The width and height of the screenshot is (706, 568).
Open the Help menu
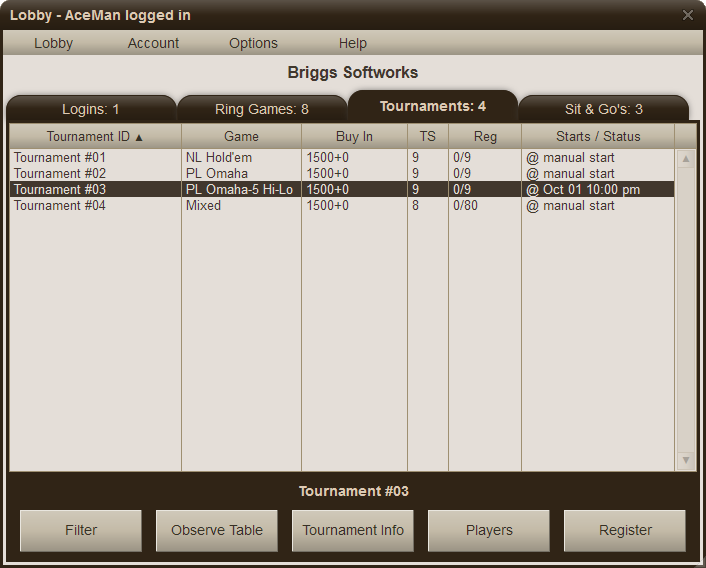tap(352, 43)
